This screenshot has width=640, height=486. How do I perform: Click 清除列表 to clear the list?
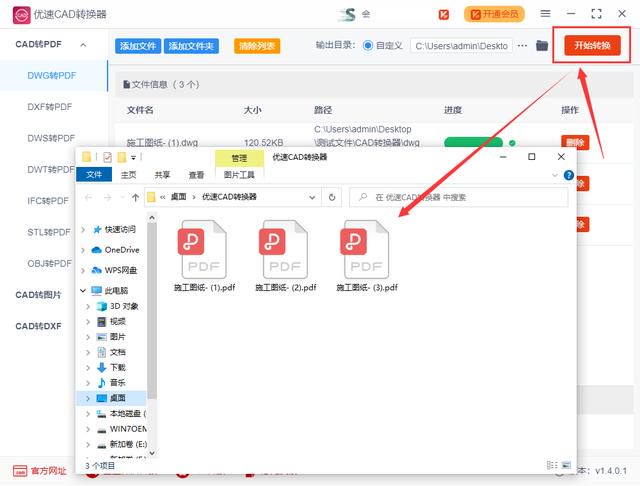(257, 46)
